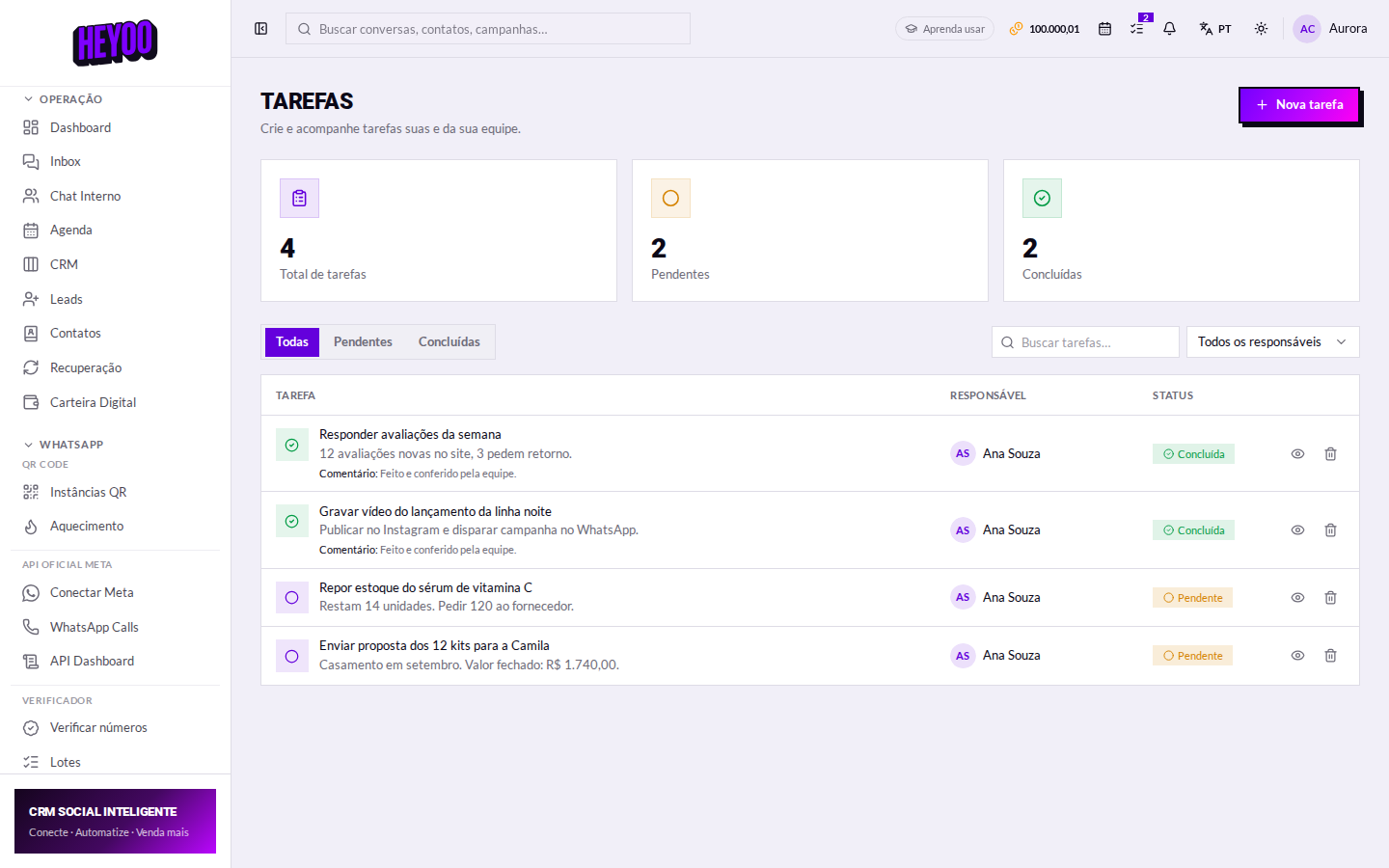Open Conectar Meta item
The height and width of the screenshot is (868, 1389).
tap(115, 593)
